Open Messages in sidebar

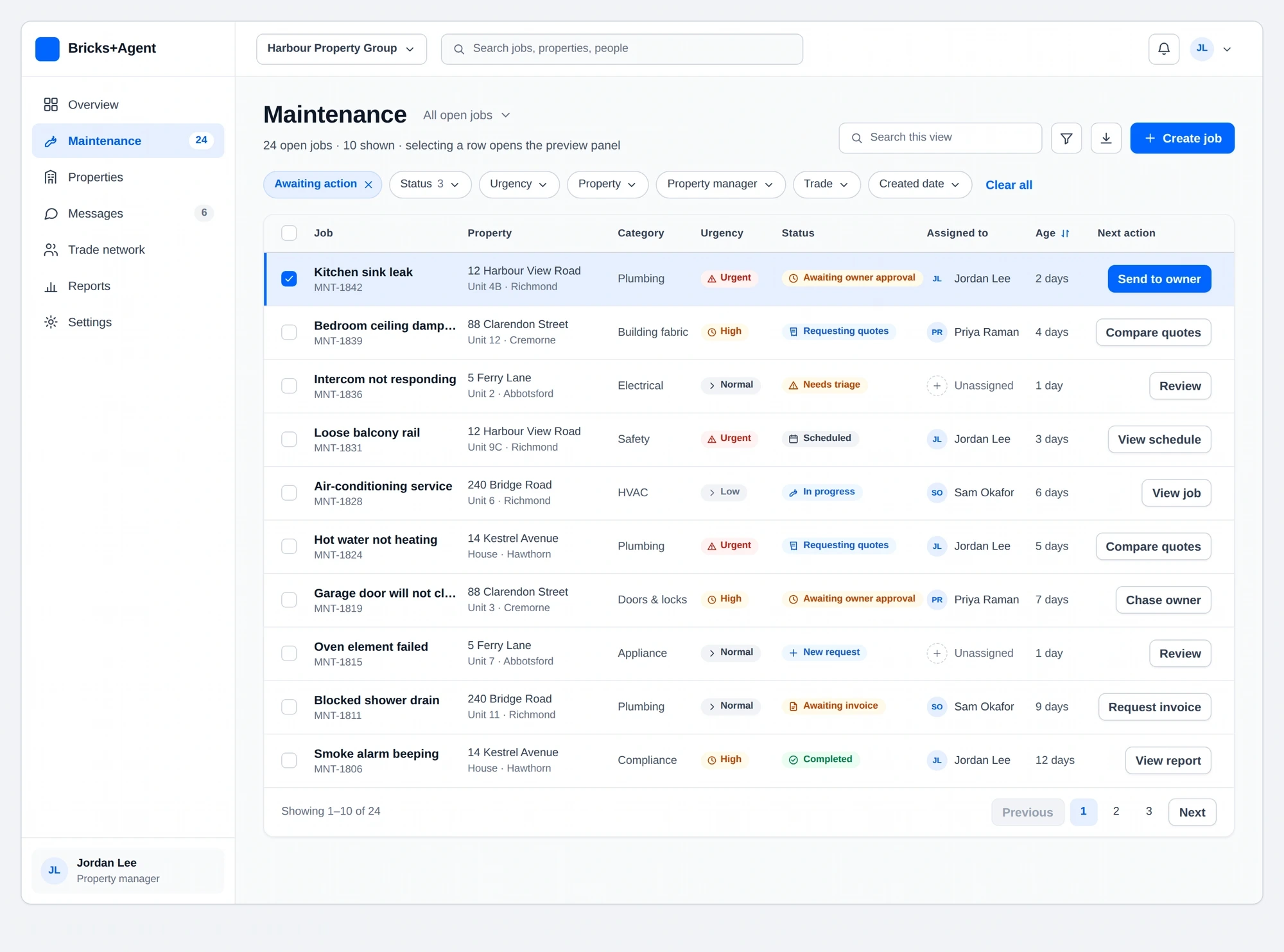[128, 214]
